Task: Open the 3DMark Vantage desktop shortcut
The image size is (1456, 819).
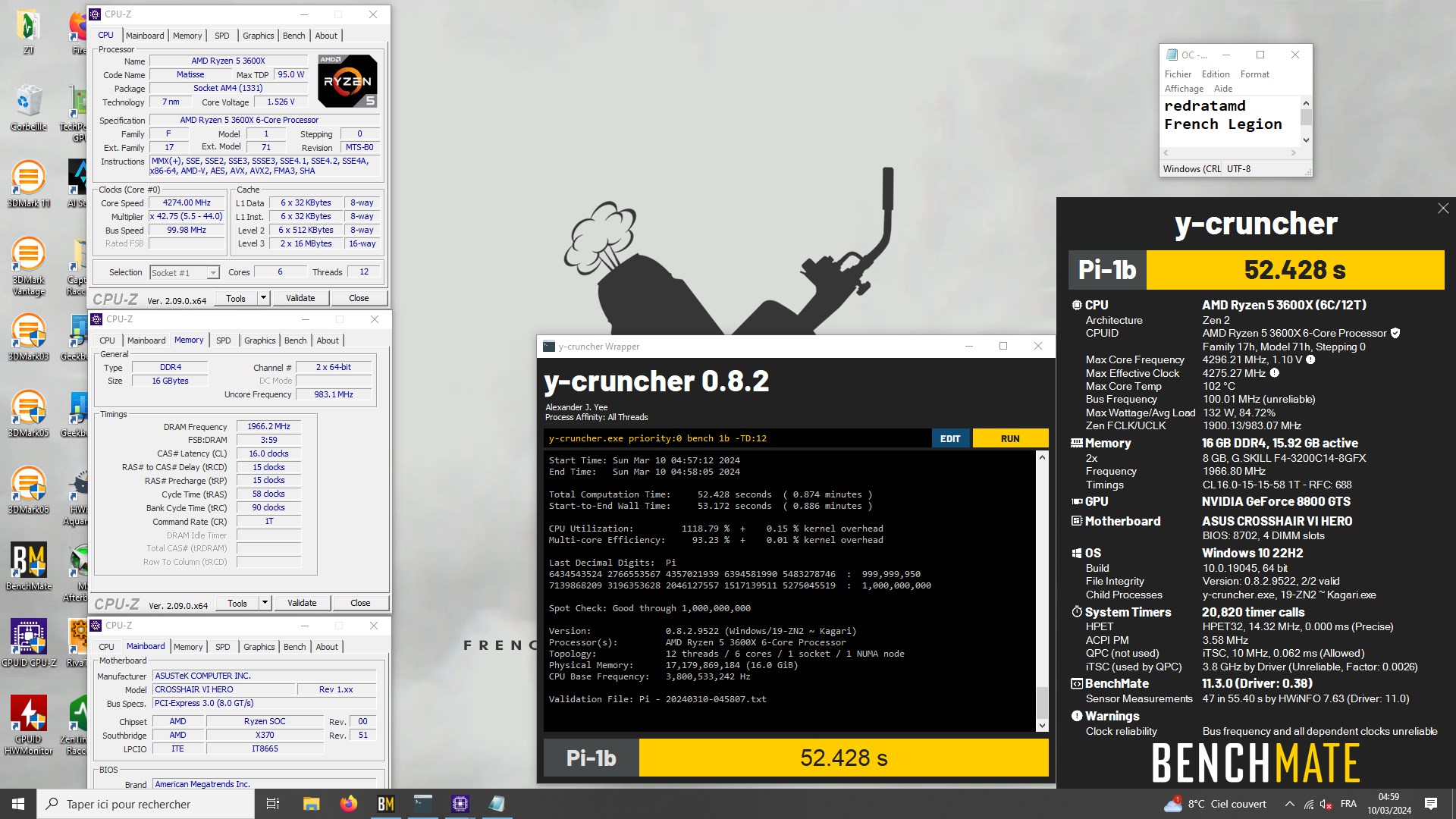Action: click(x=28, y=265)
